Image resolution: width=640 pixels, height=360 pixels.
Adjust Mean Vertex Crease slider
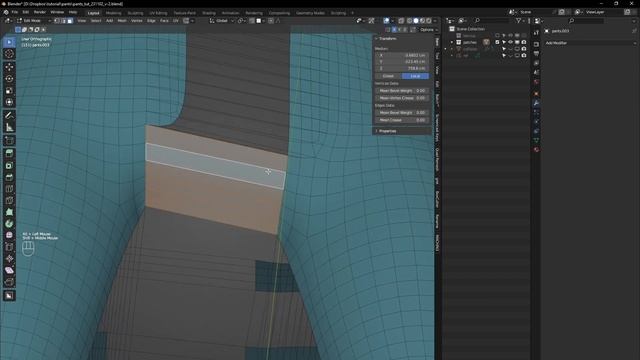point(402,98)
